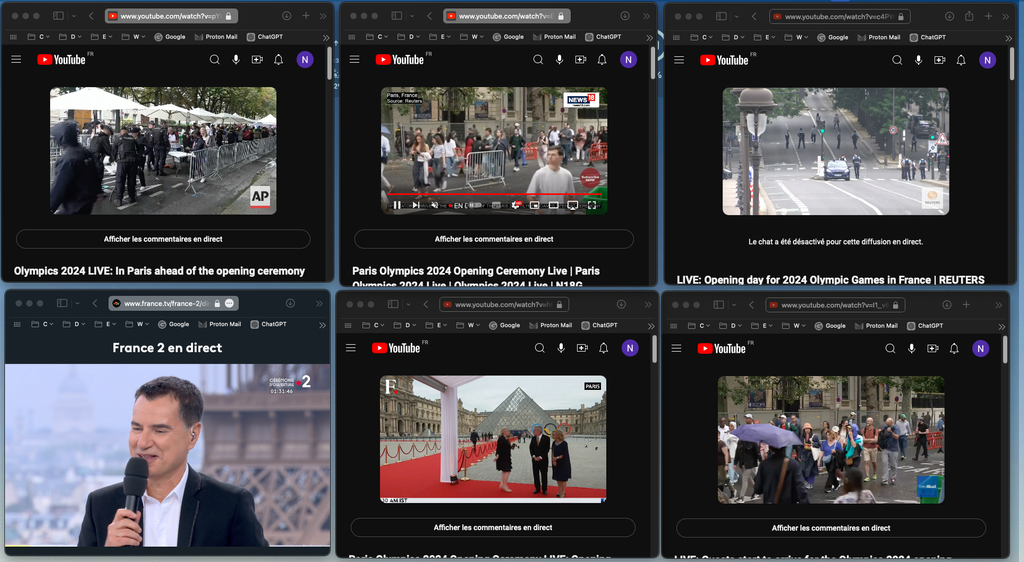Enter fullscreen on the News18 video player
Screen dimensions: 1024x562
[592, 205]
